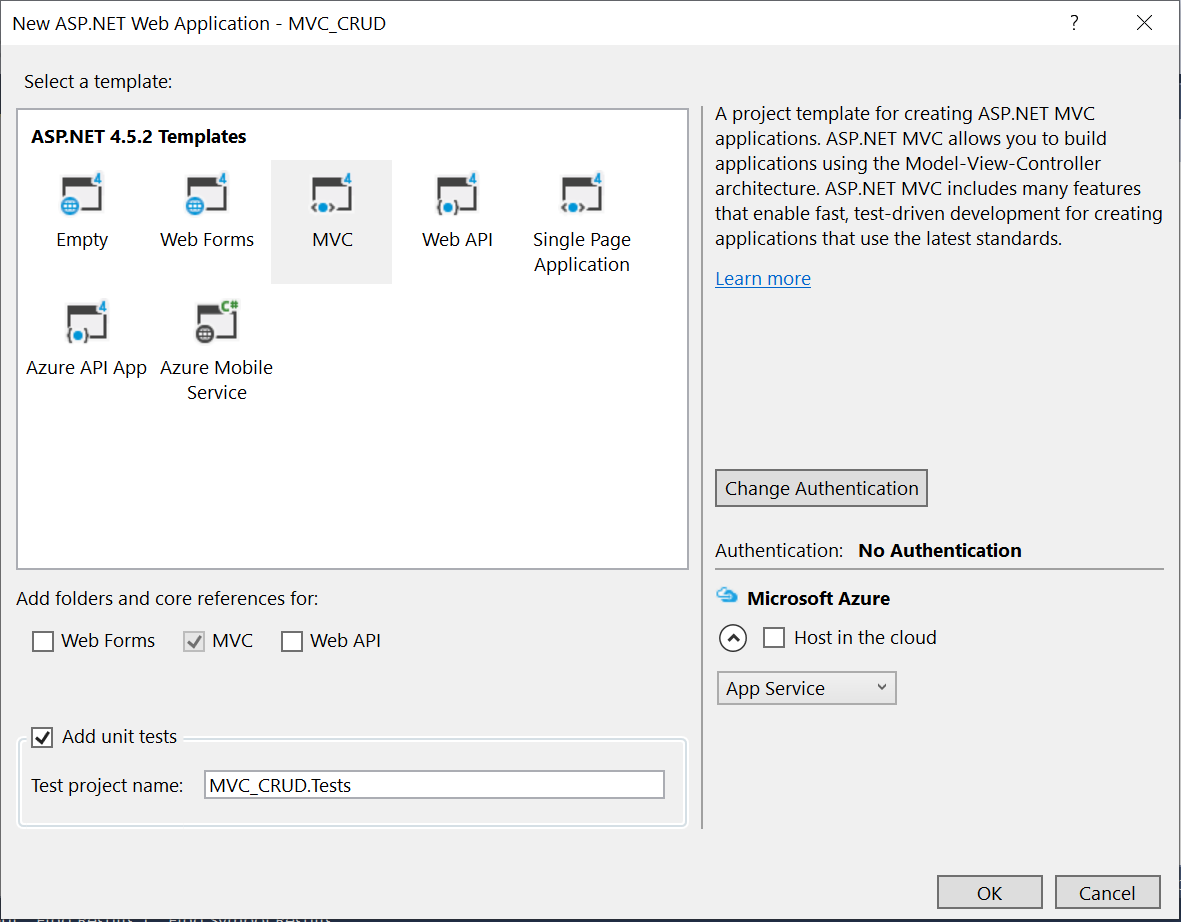
Task: Choose the Single Page Application template
Action: 581,192
